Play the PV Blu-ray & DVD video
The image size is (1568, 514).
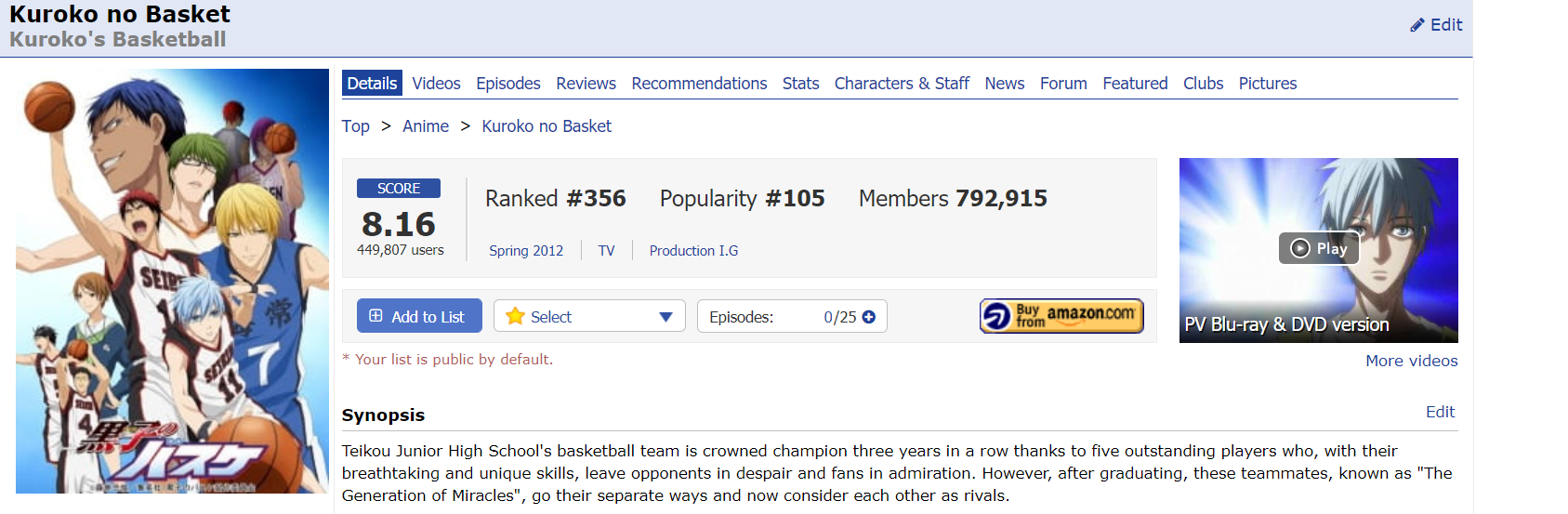click(1318, 248)
